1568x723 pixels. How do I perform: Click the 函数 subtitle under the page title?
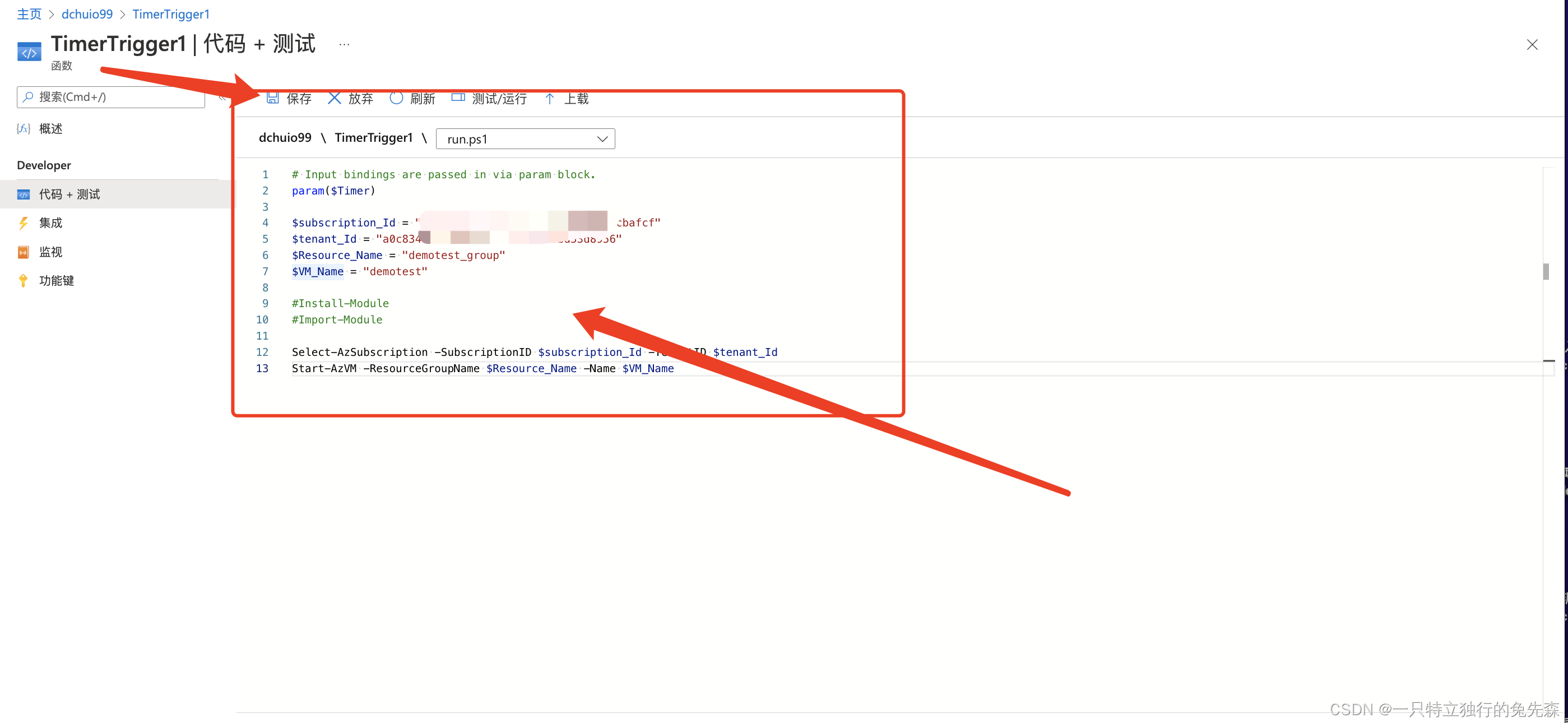pyautogui.click(x=62, y=65)
